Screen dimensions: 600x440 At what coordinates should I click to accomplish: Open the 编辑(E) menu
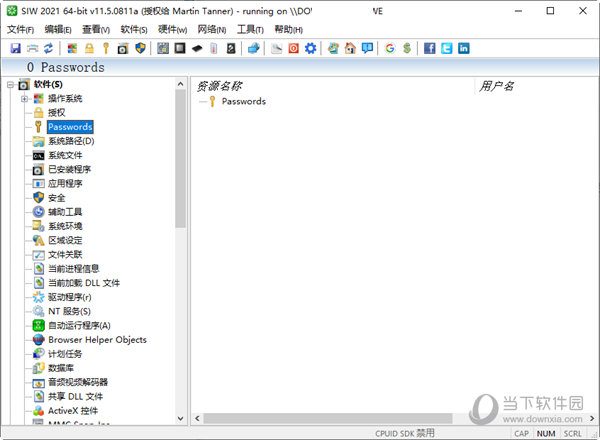coord(58,29)
